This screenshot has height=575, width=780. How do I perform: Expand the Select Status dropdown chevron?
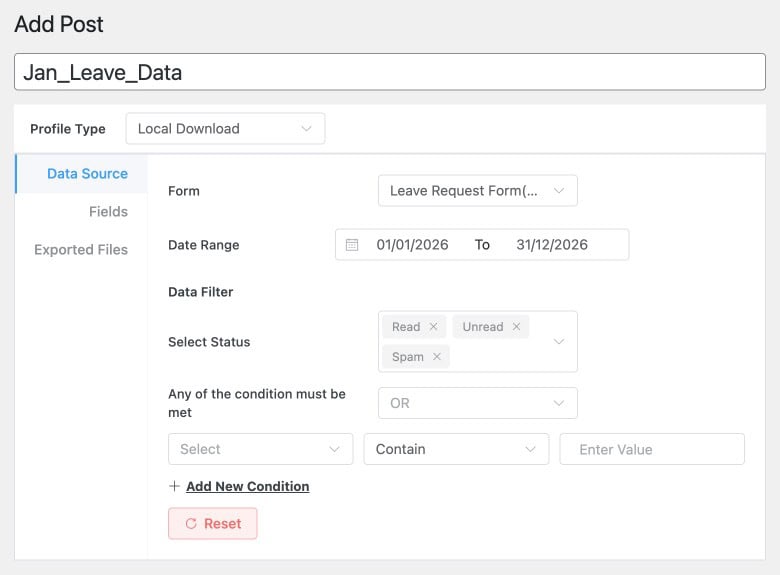tap(559, 342)
